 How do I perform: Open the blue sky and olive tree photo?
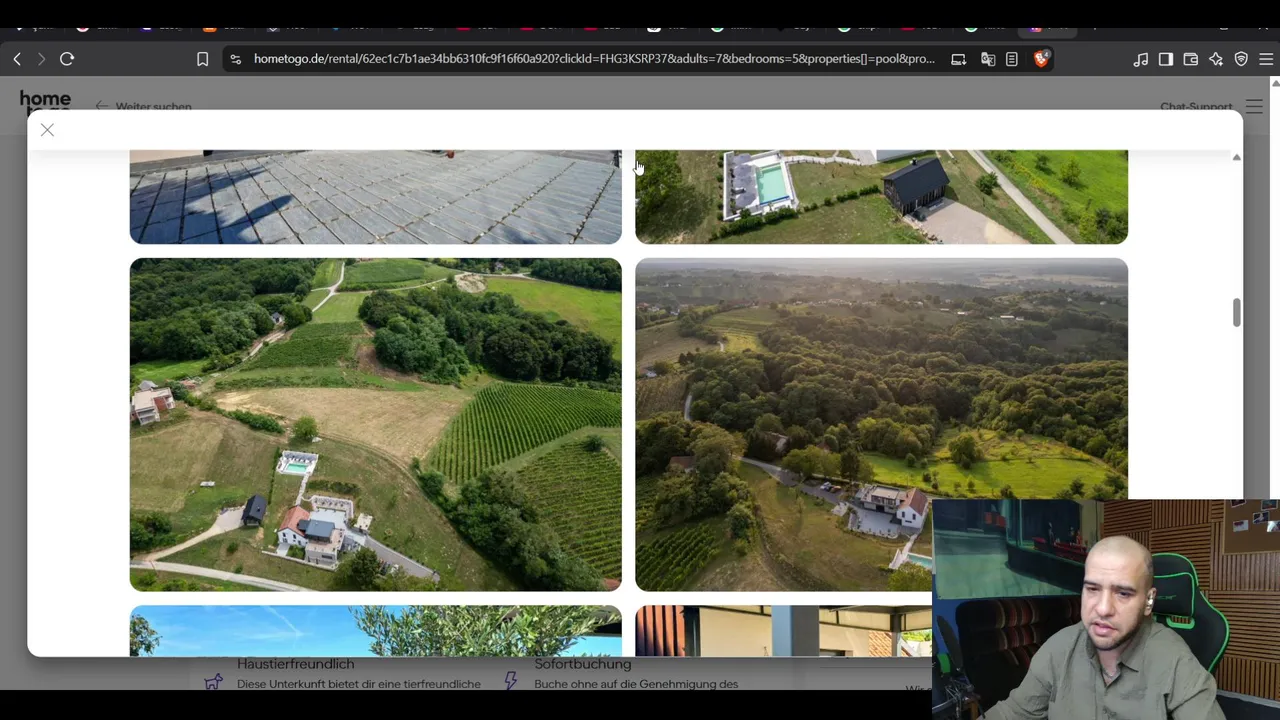(375, 631)
